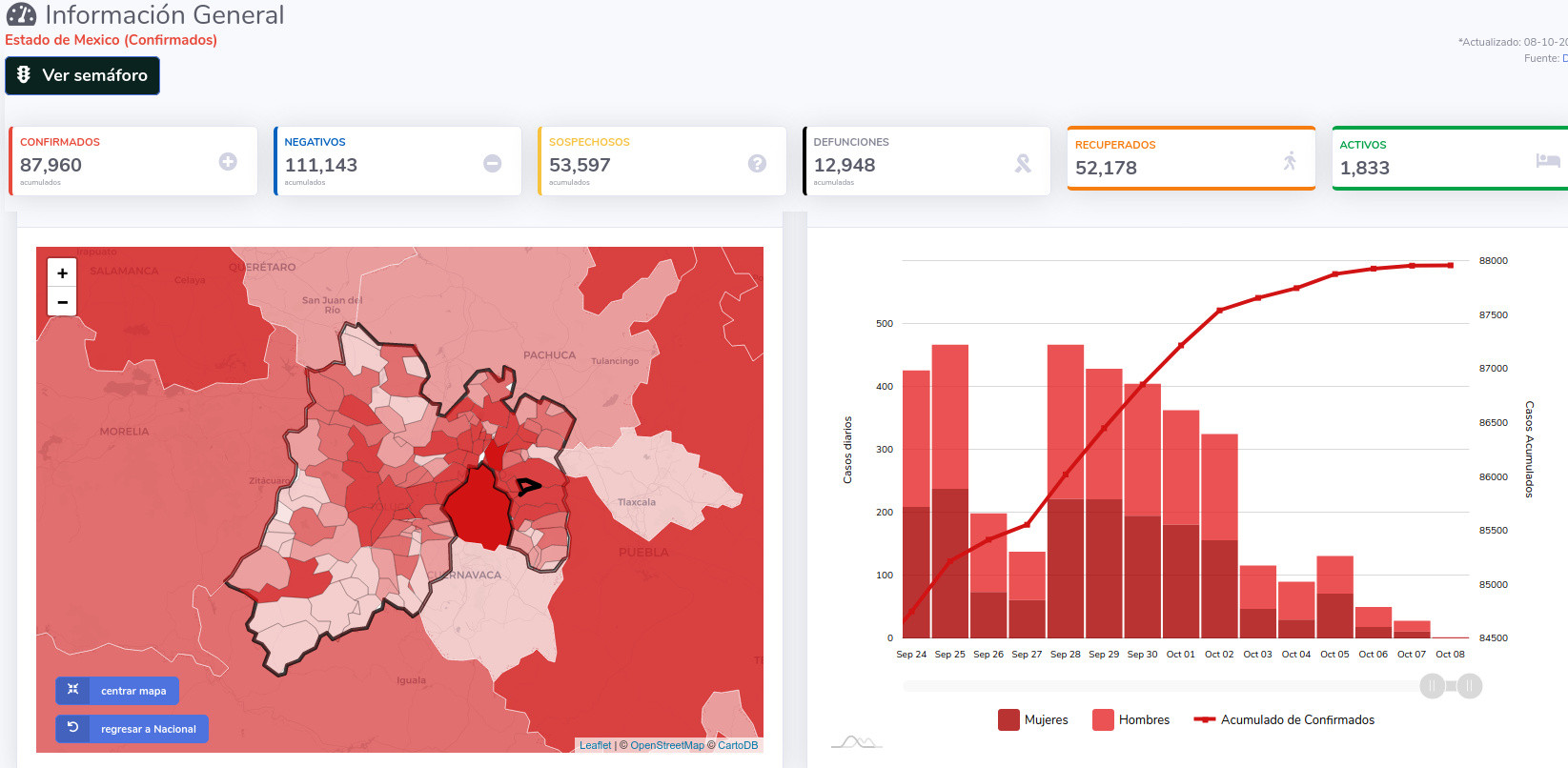Click the bed icon in Activos card

coord(1548,160)
